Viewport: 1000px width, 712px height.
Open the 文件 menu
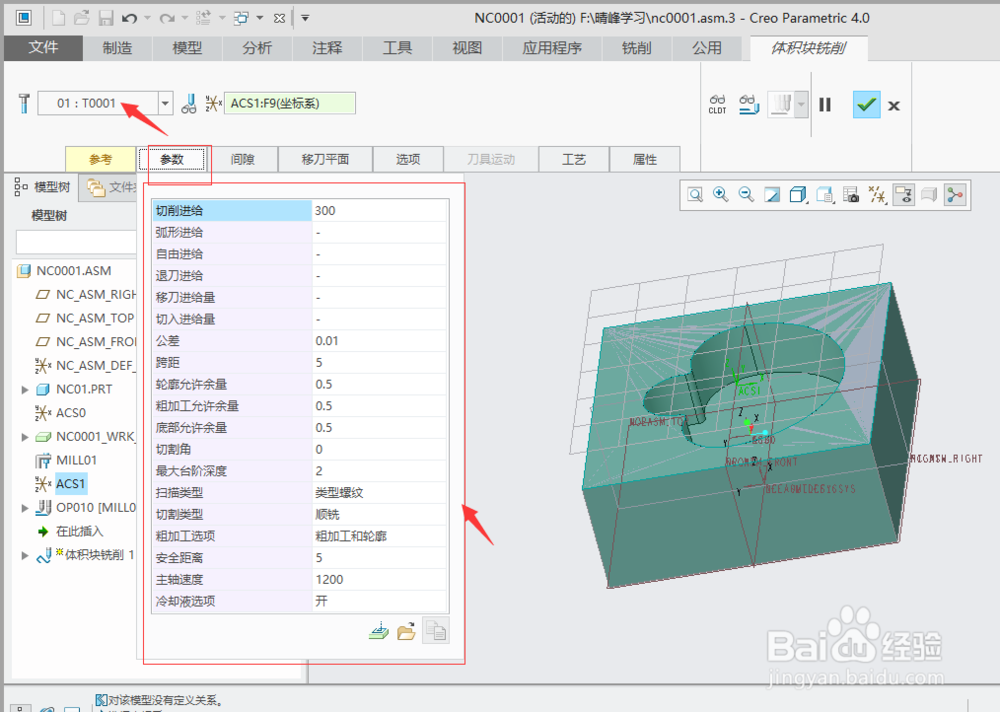[43, 48]
